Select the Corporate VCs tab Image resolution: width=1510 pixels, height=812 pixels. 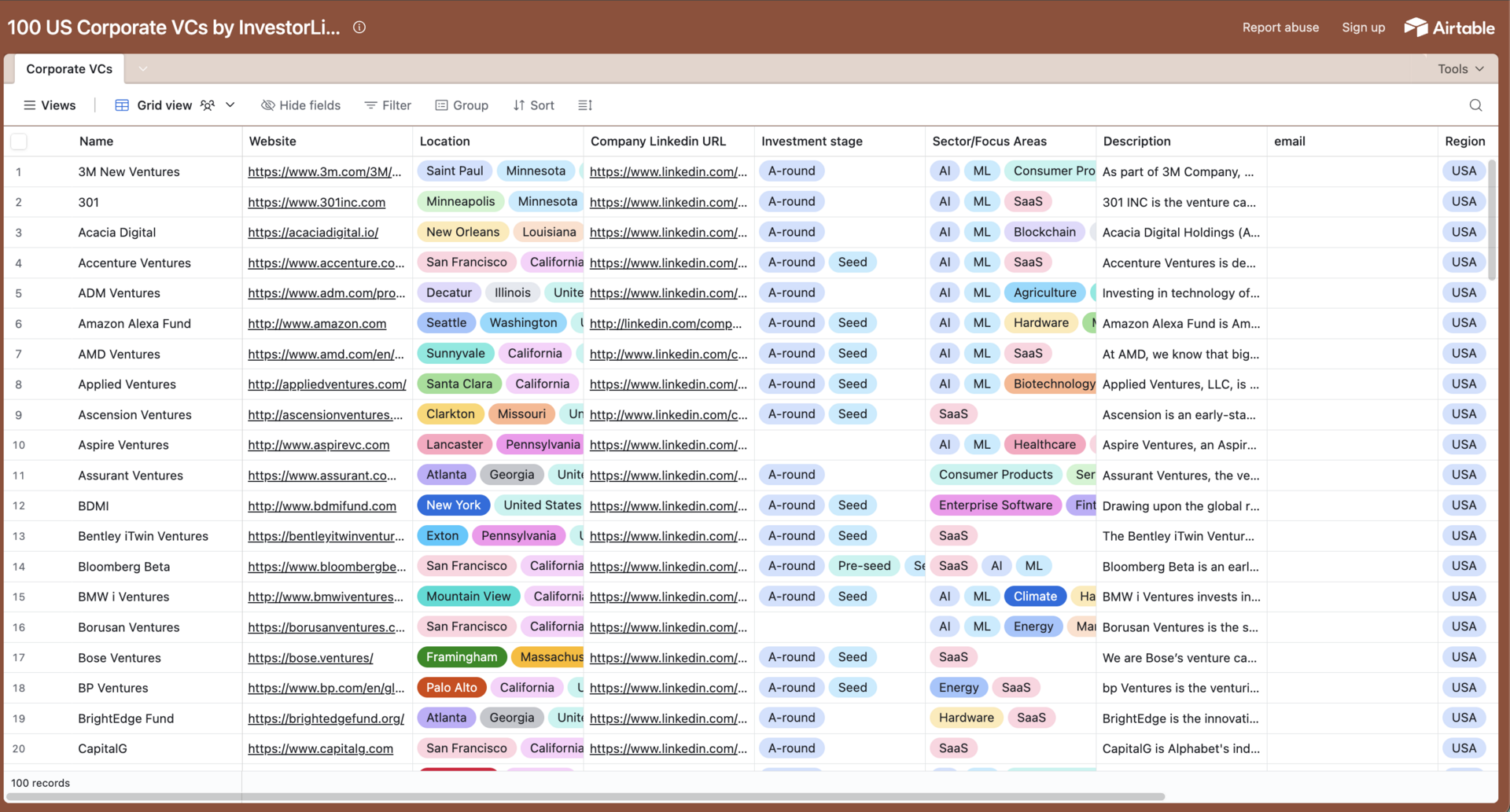click(x=69, y=69)
